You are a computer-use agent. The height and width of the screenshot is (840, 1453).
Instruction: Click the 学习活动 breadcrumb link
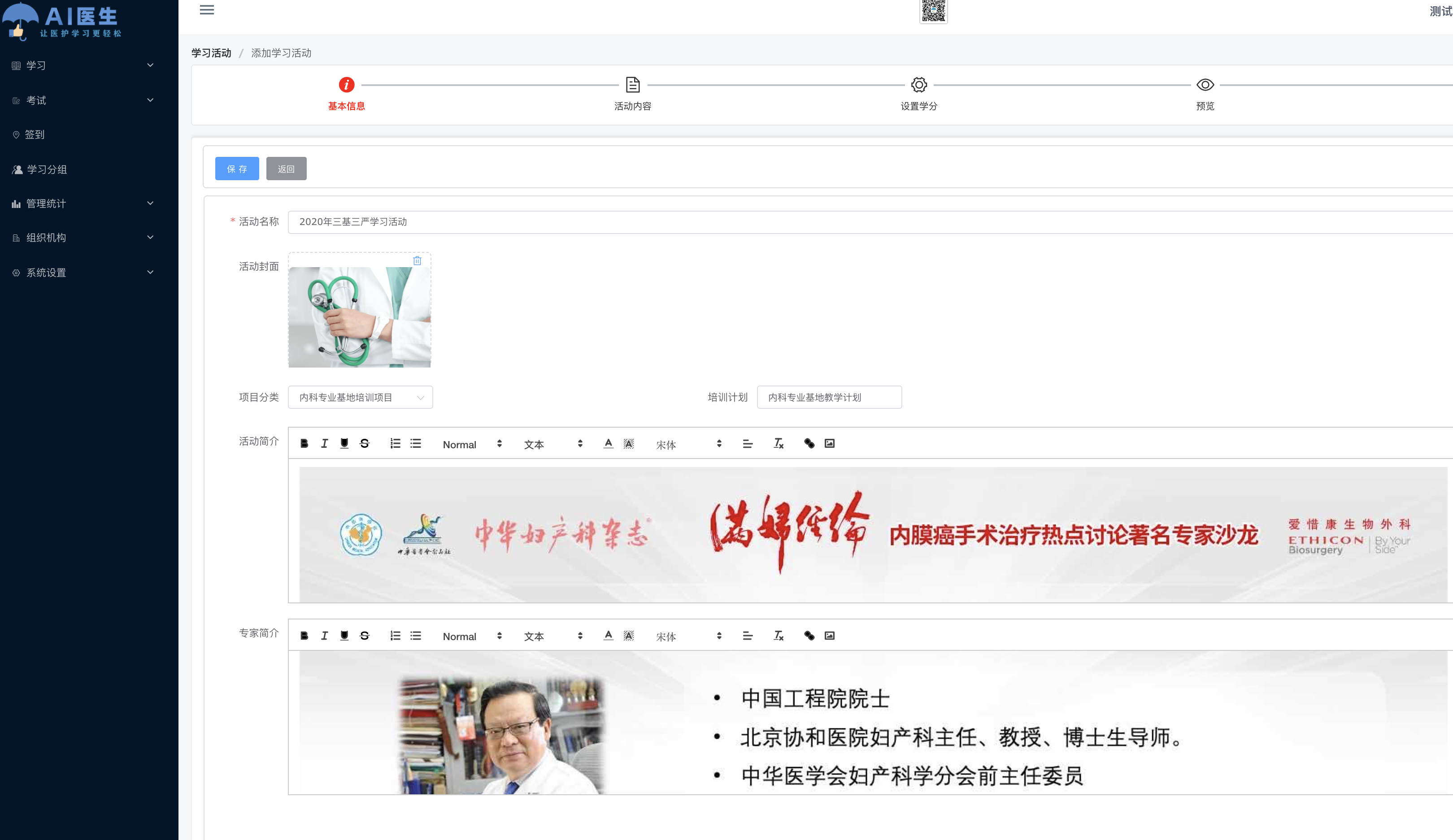[211, 53]
